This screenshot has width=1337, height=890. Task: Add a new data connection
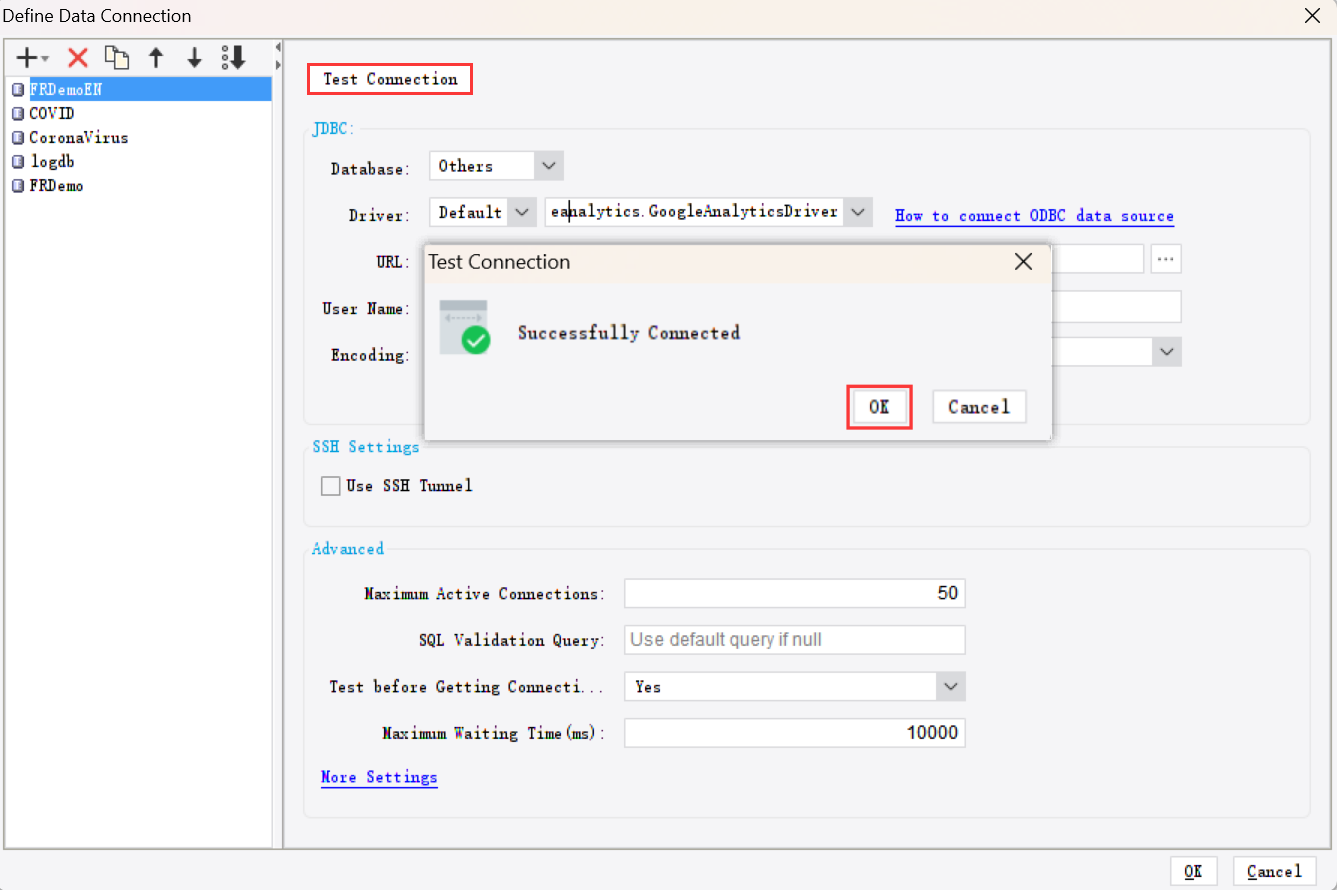point(24,57)
